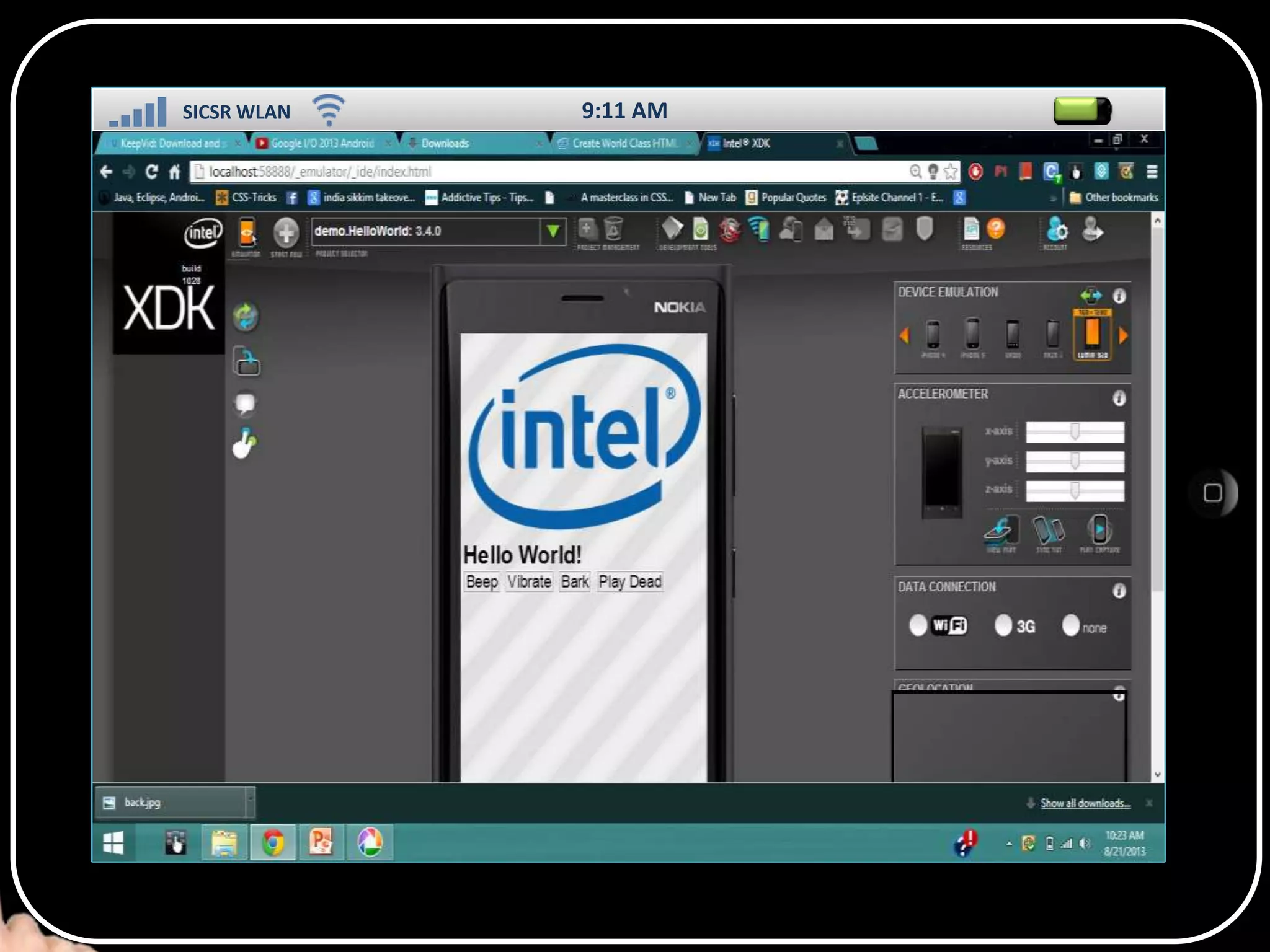Select the WiFi data connection option
Image resolution: width=1270 pixels, height=952 pixels.
click(x=918, y=625)
